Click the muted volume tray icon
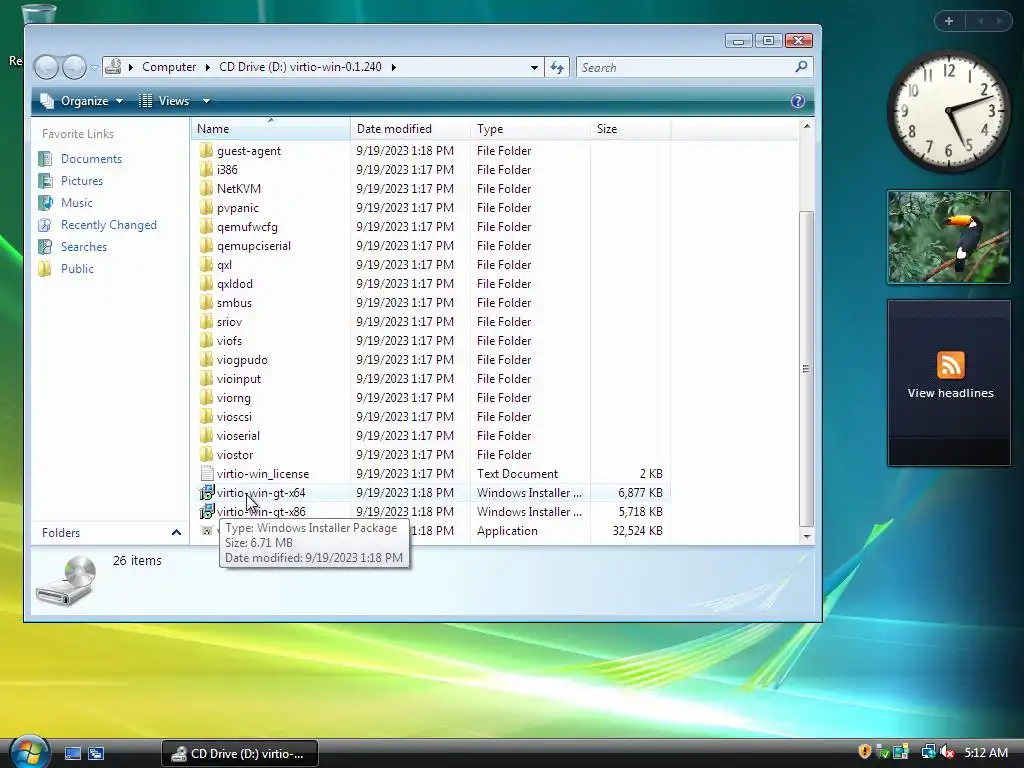The width and height of the screenshot is (1024, 768). (x=947, y=752)
